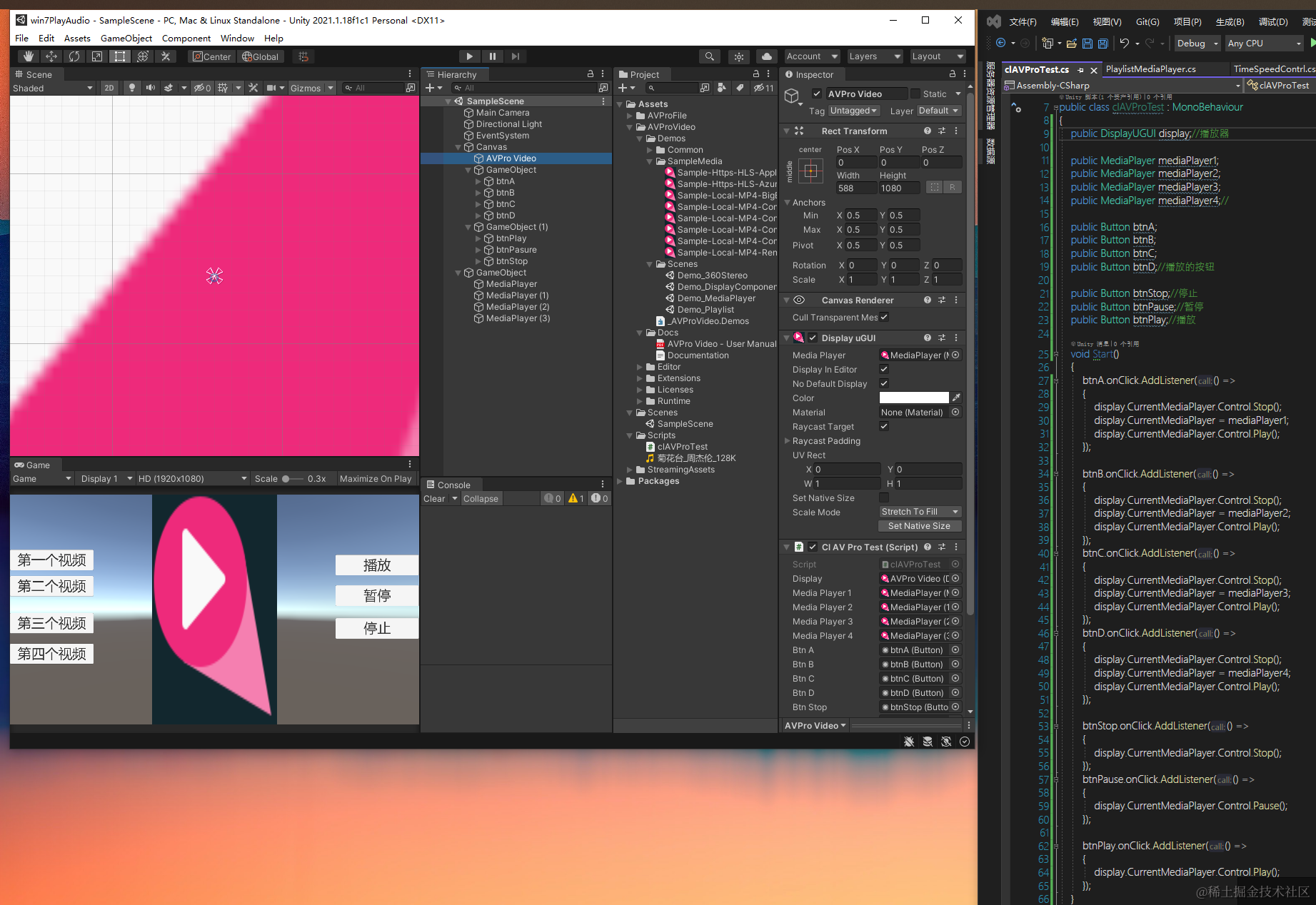1316x905 pixels.
Task: Click Visual Studio navigate back icon
Action: click(1000, 43)
